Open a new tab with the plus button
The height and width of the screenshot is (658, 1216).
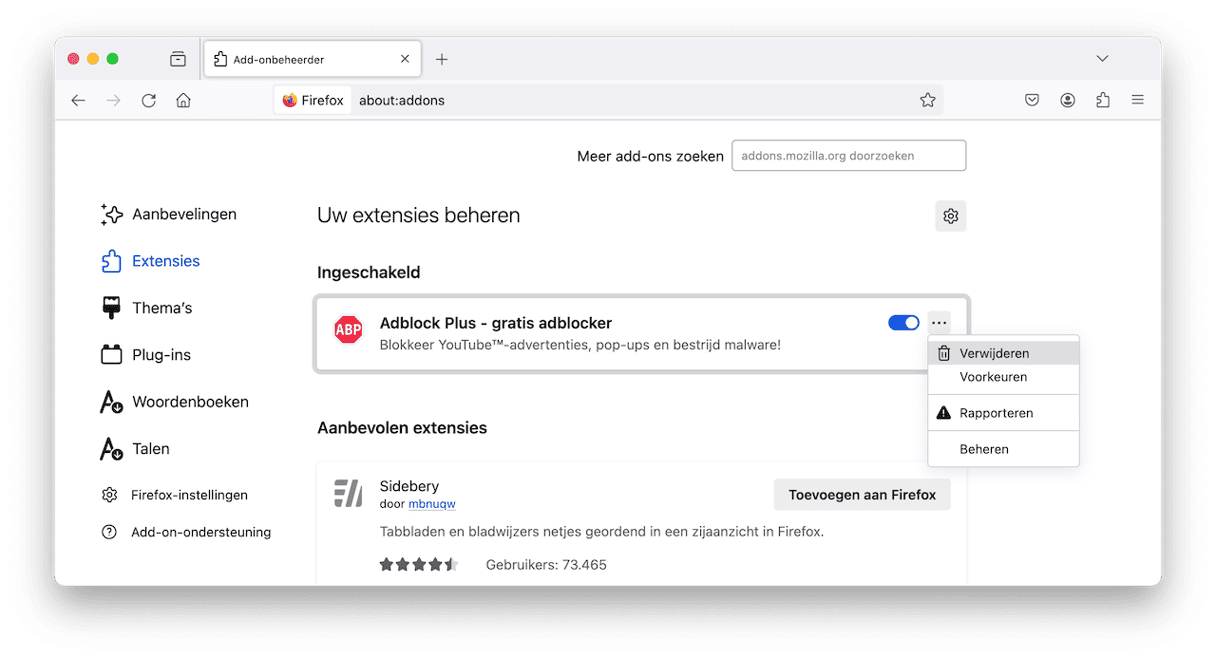coord(442,59)
